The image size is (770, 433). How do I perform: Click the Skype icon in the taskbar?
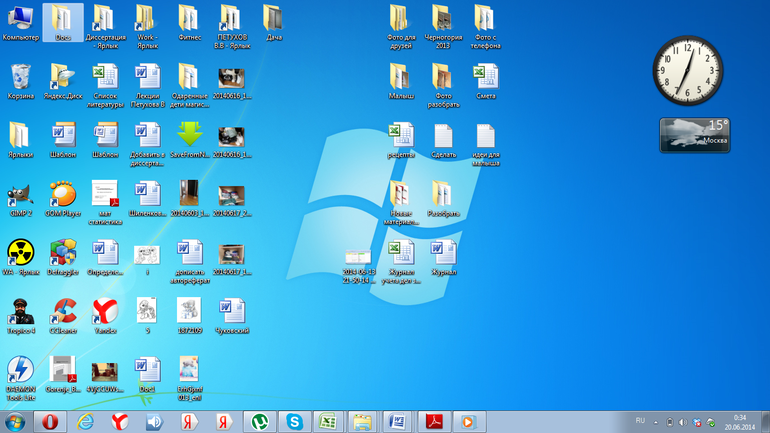point(295,421)
